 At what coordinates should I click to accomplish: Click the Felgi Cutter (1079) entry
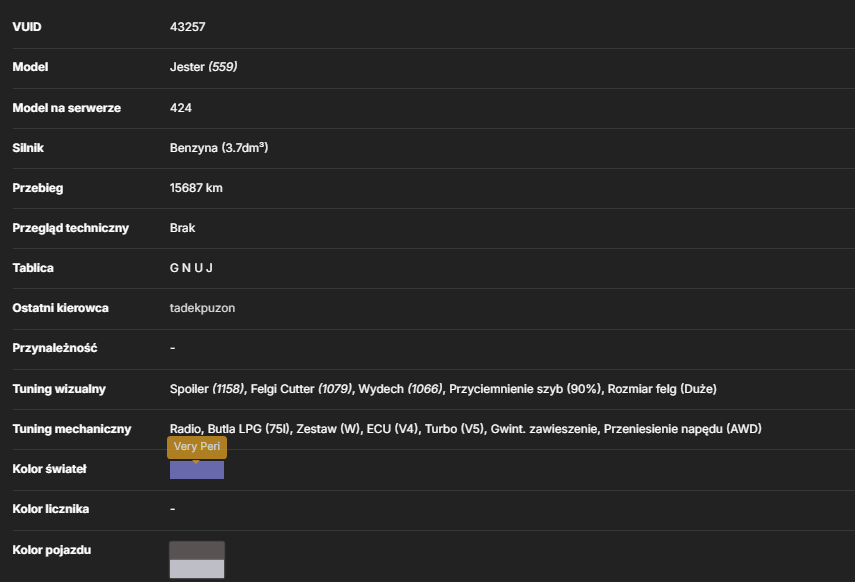302,389
